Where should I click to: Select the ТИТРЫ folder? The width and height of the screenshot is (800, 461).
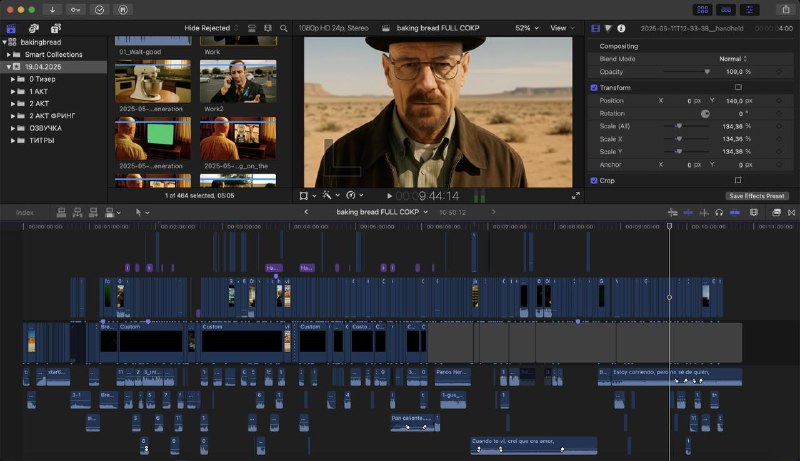coord(42,140)
